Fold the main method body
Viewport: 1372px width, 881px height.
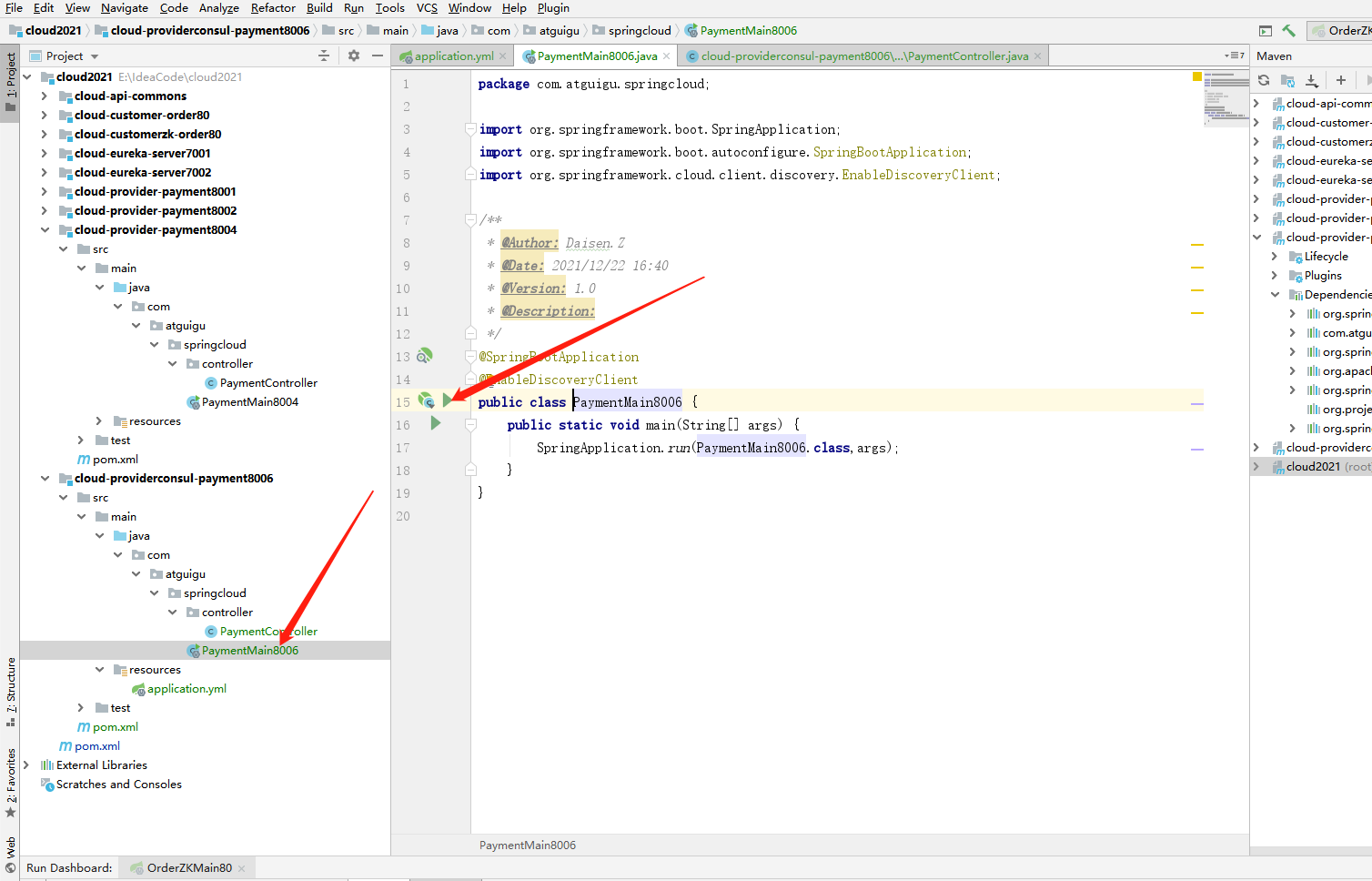(470, 424)
